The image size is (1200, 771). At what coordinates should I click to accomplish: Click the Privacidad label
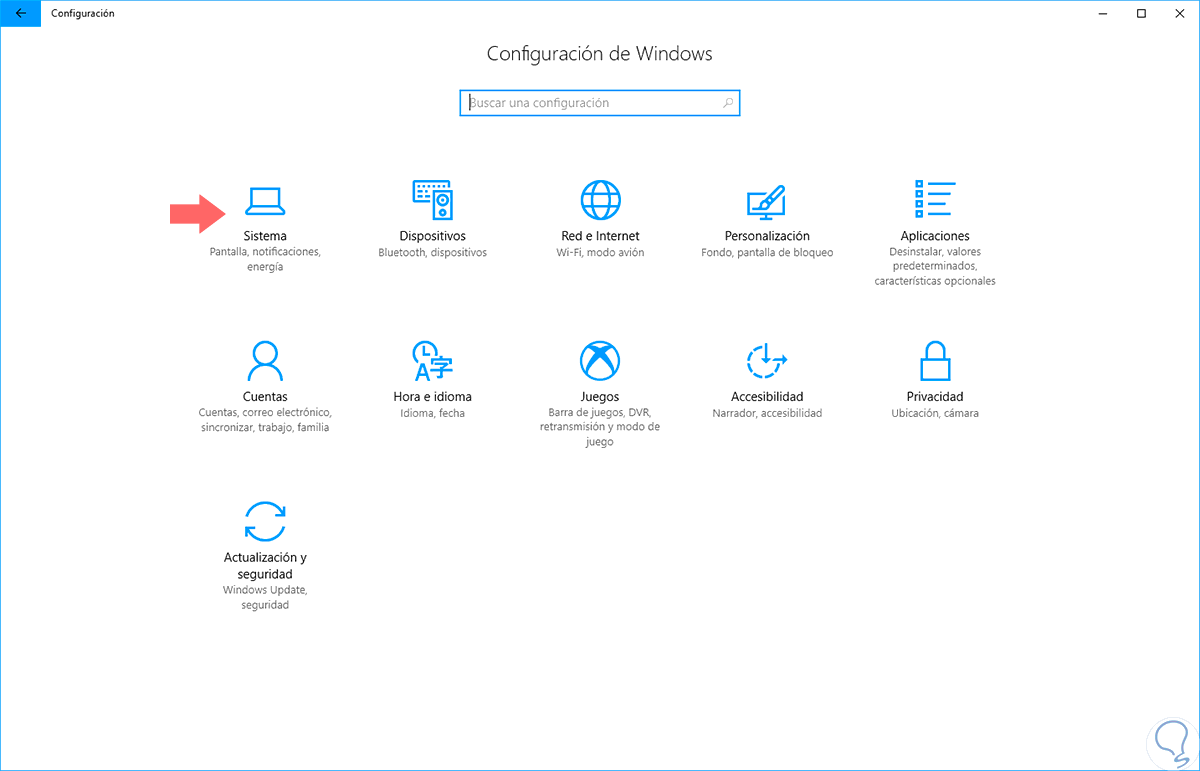pyautogui.click(x=935, y=396)
